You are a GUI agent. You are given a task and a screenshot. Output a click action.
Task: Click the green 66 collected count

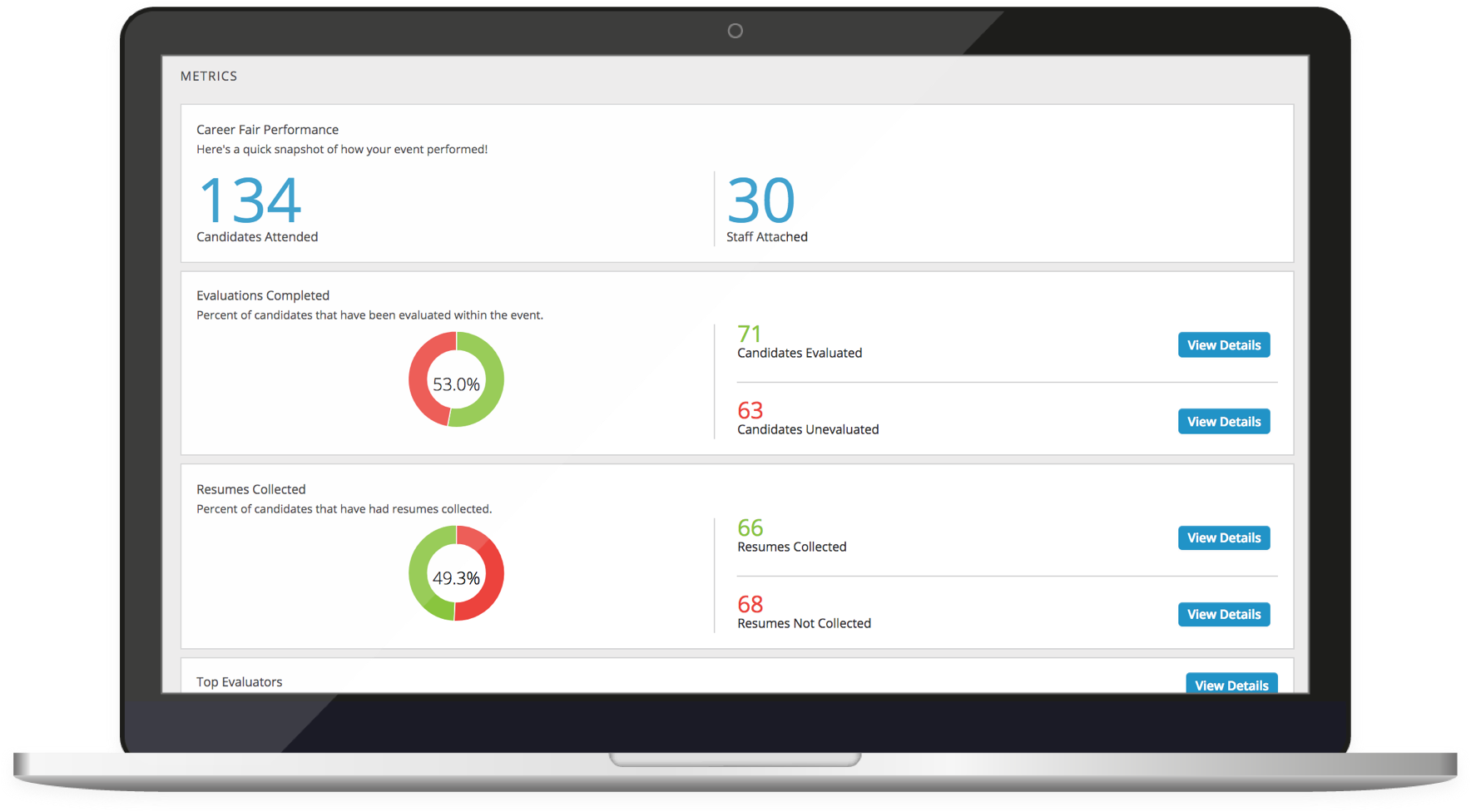point(750,527)
